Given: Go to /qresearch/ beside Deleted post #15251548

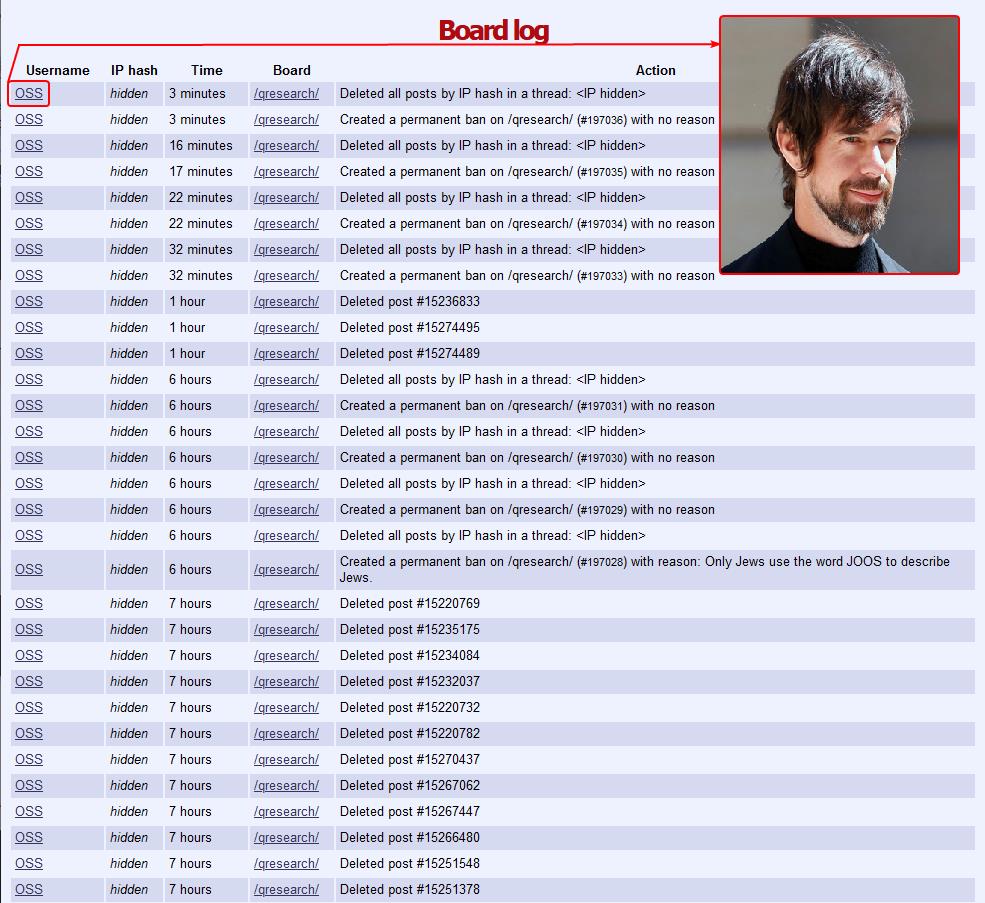Looking at the screenshot, I should (x=286, y=863).
